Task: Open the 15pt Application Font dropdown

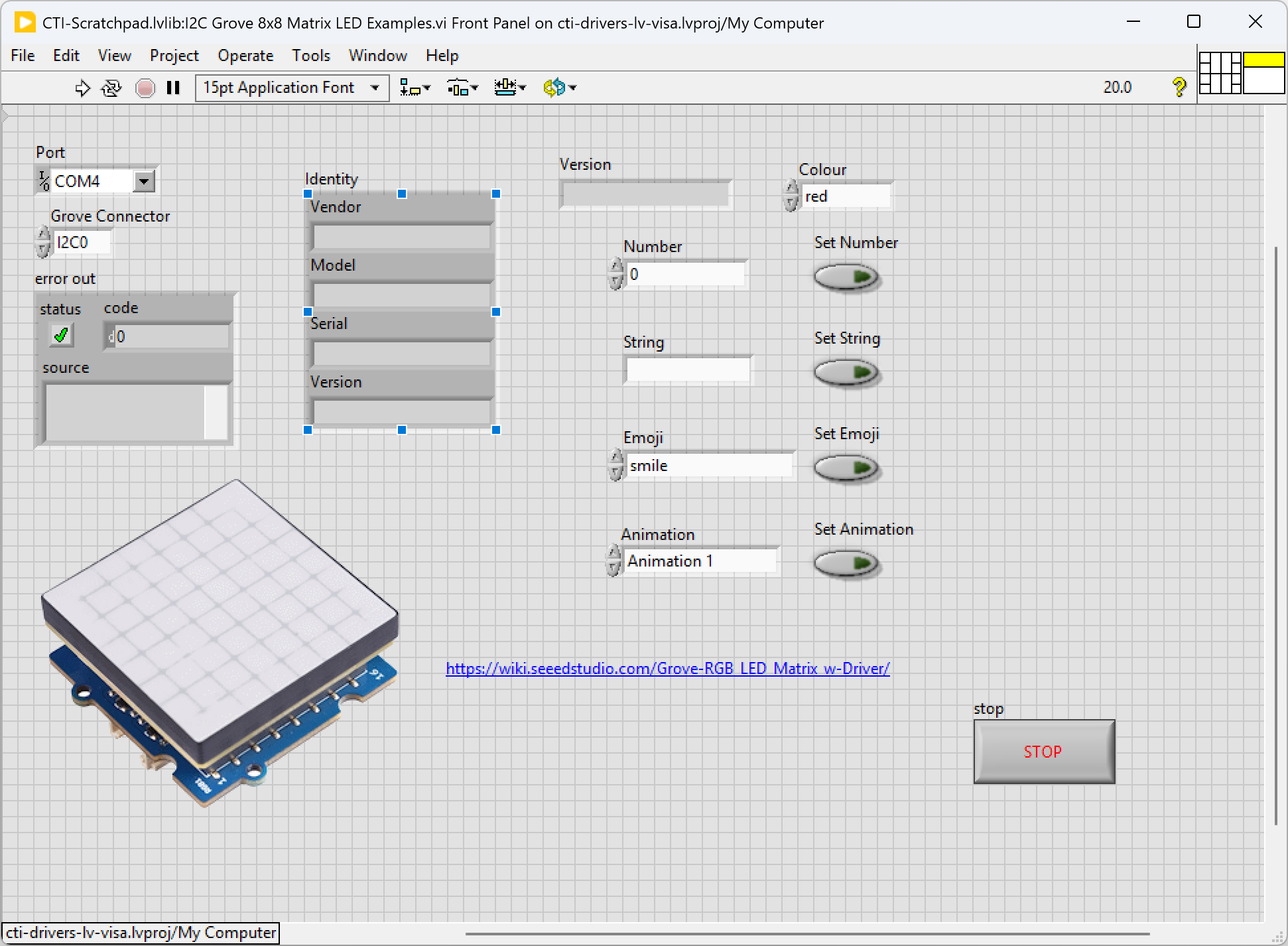Action: pos(373,88)
